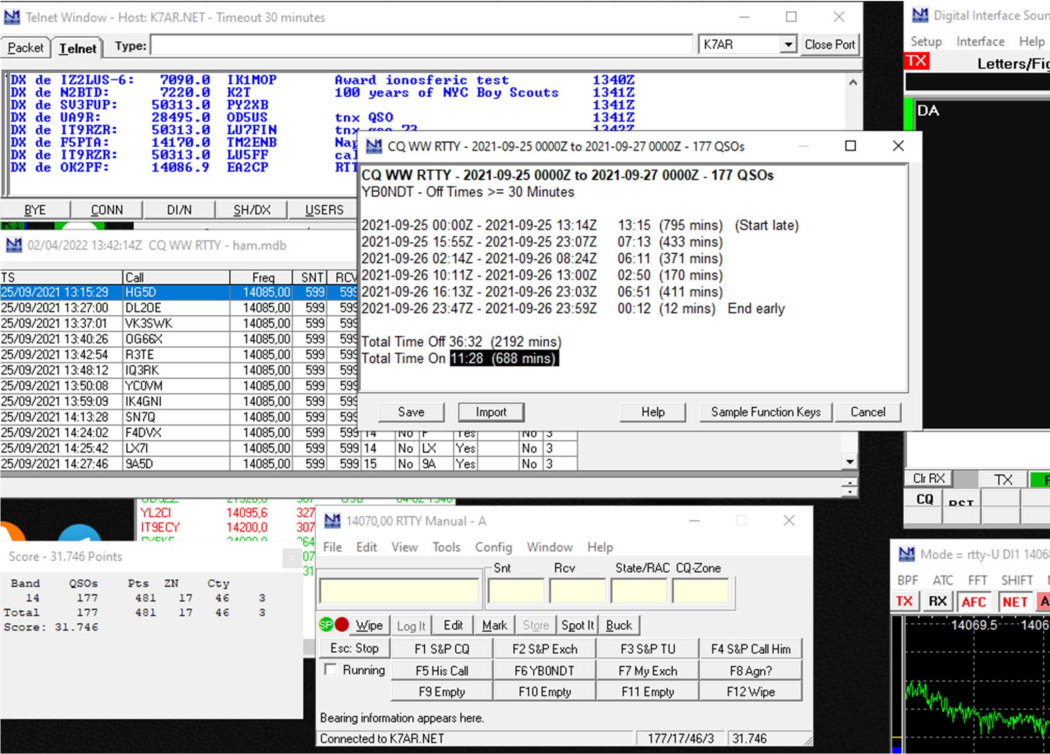Click the callsign entry field
1050x754 pixels.
(399, 591)
